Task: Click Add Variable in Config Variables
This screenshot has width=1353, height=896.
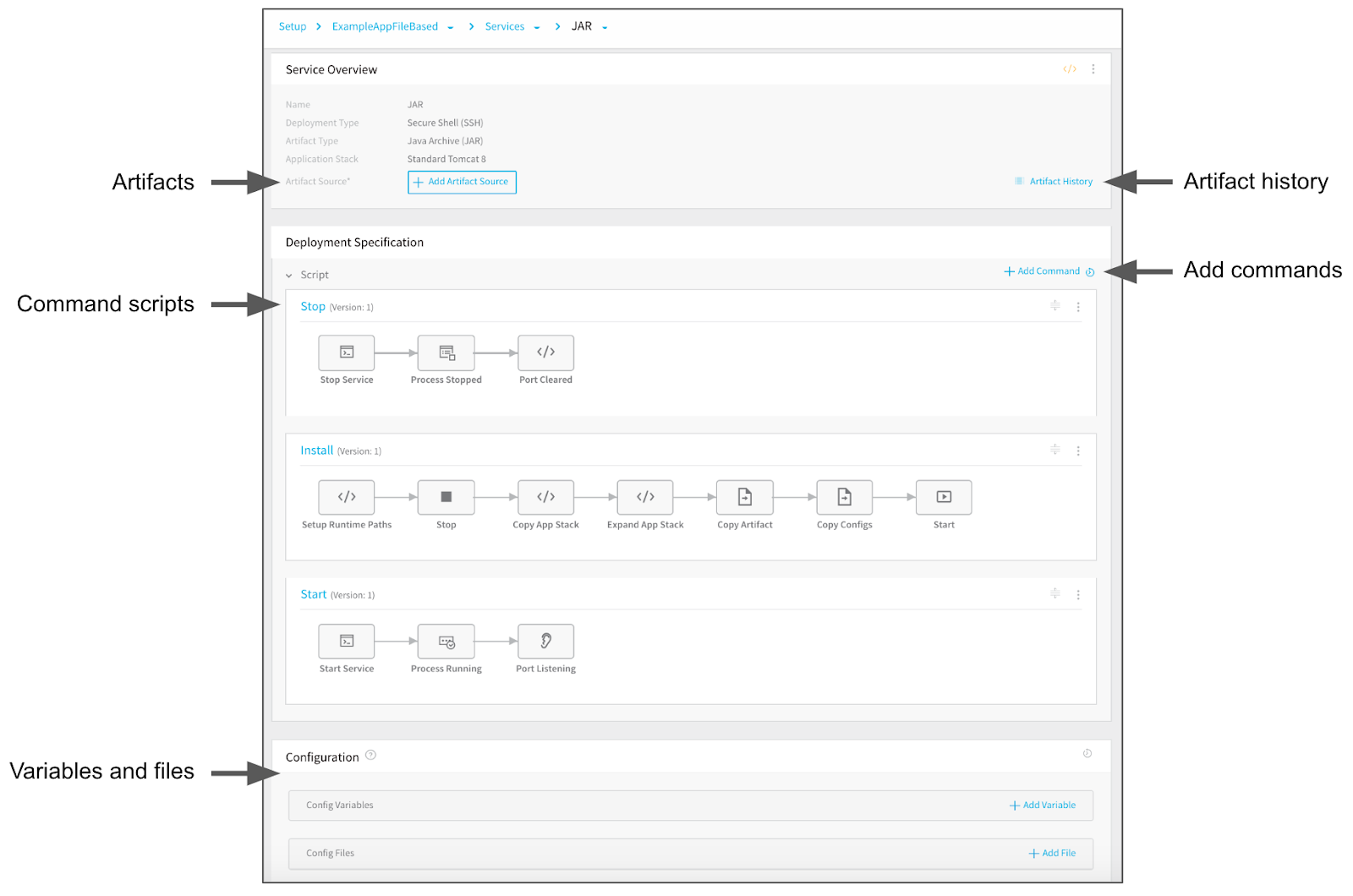Action: (x=1043, y=806)
